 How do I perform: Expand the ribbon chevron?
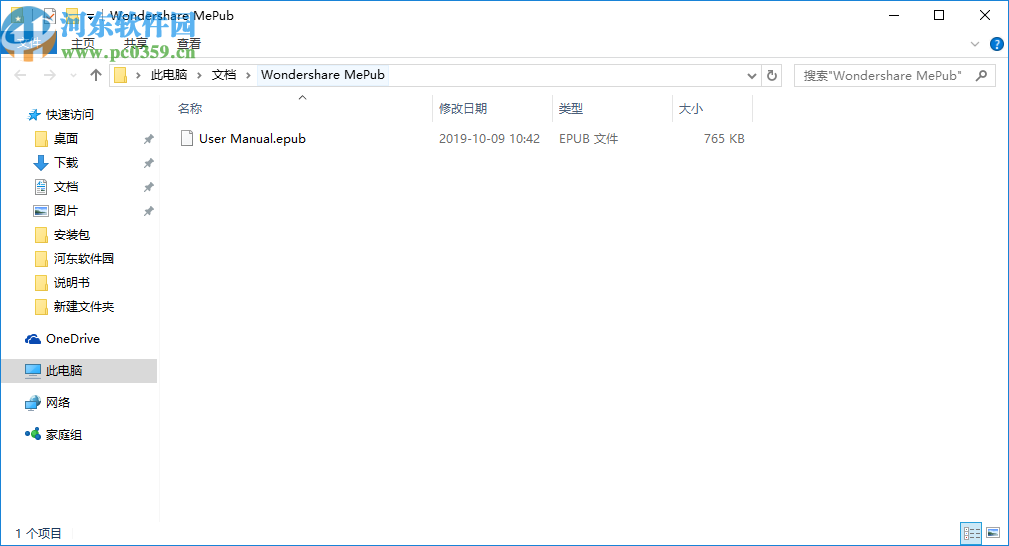pyautogui.click(x=975, y=44)
